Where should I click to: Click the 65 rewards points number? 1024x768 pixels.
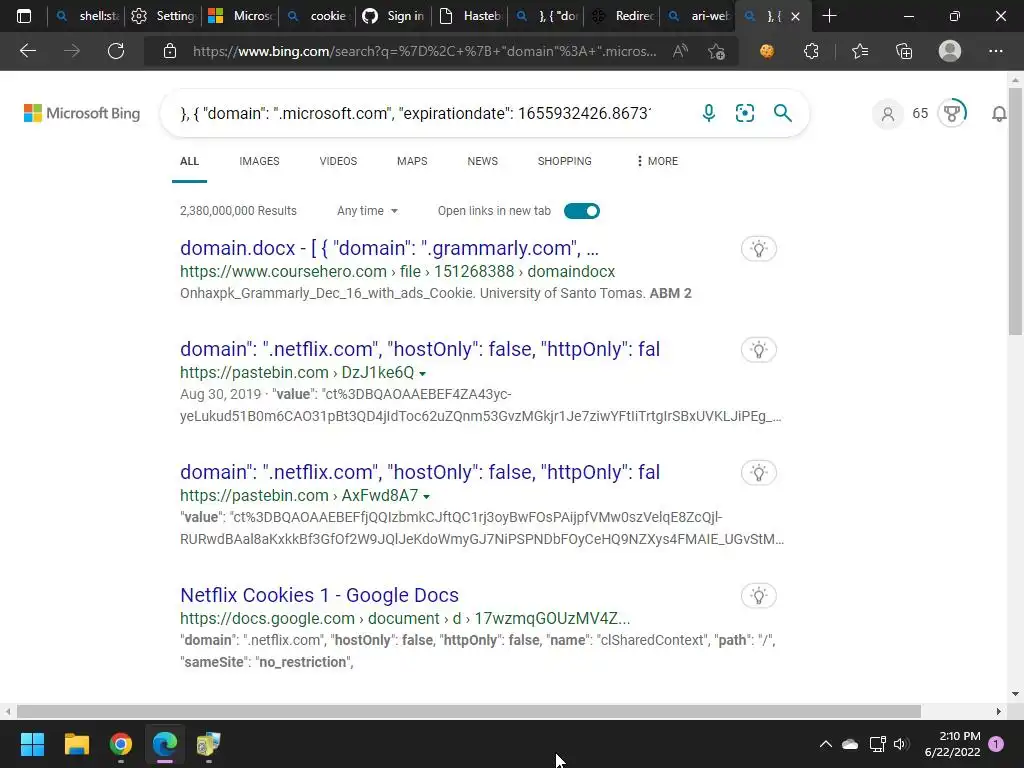[920, 114]
